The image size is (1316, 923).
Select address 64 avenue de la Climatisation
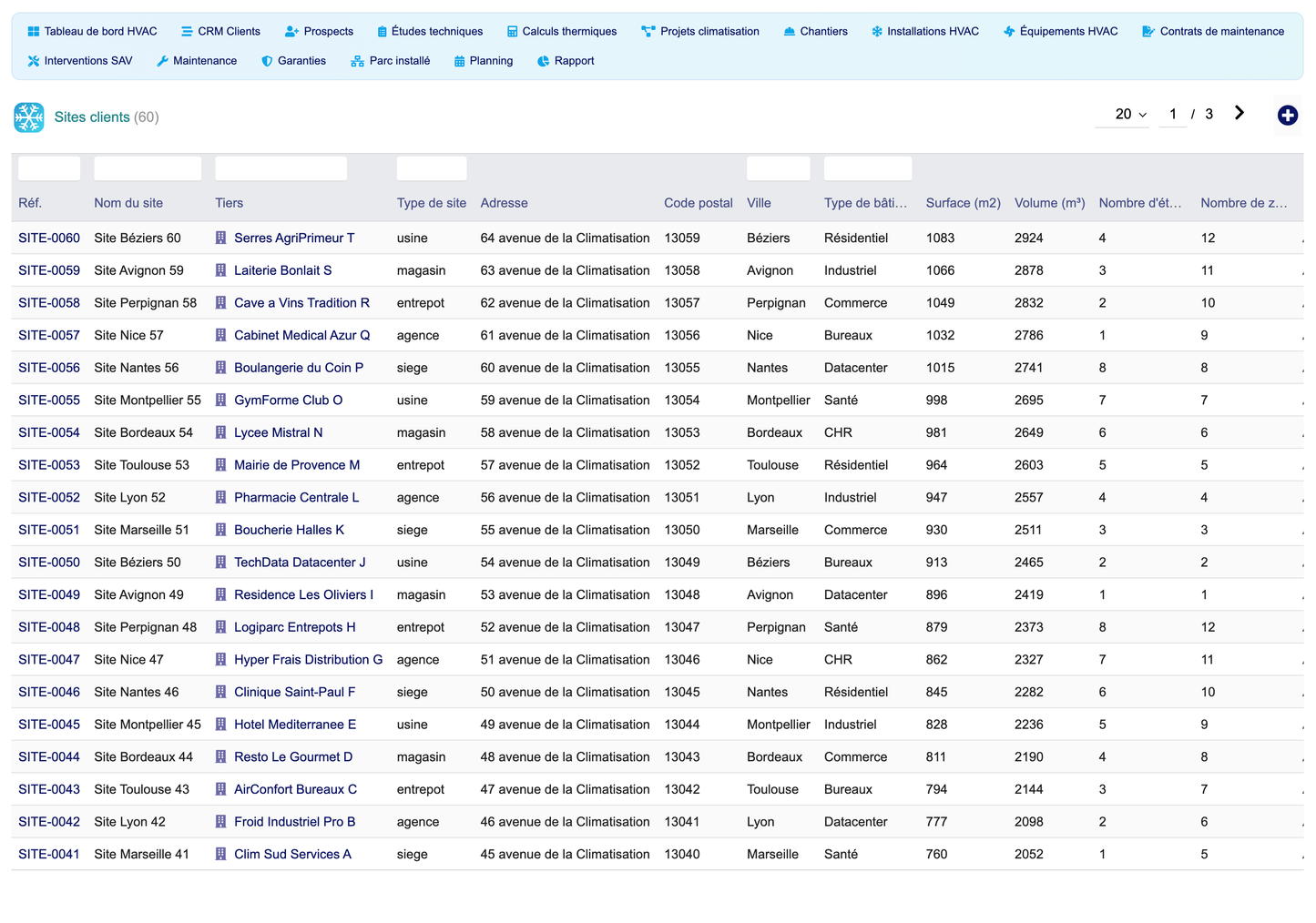tap(566, 238)
